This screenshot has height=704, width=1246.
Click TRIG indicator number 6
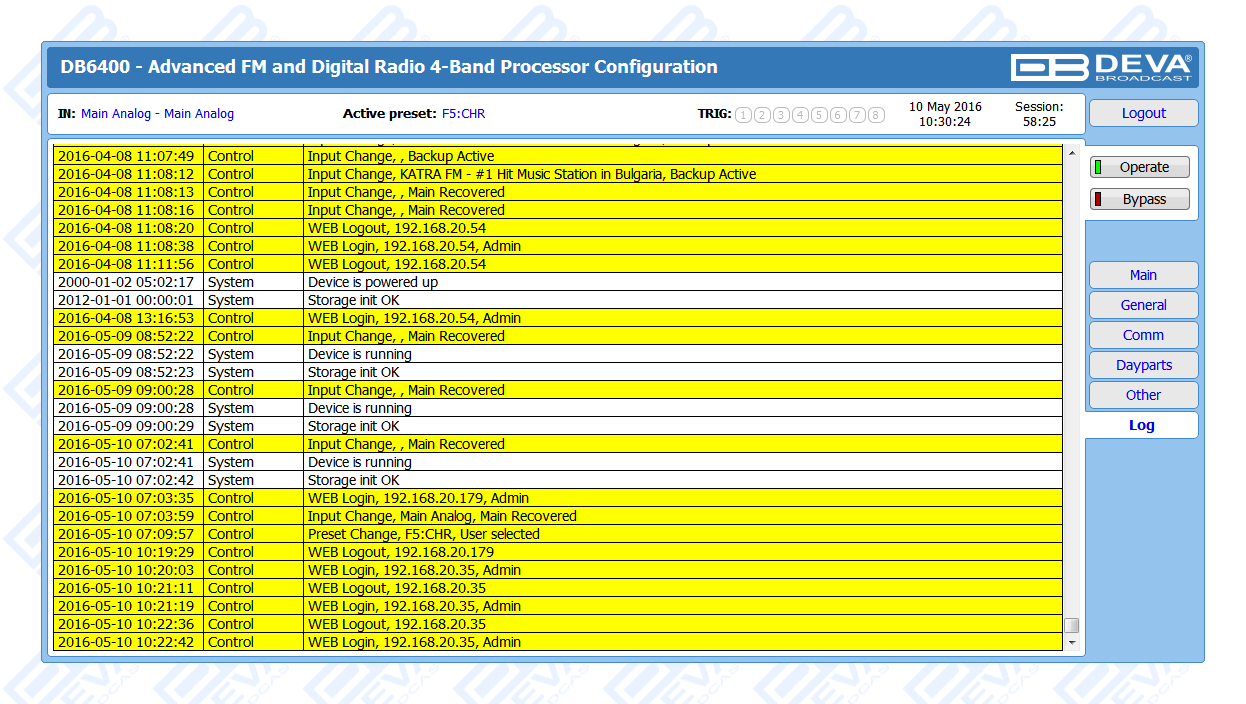[838, 115]
